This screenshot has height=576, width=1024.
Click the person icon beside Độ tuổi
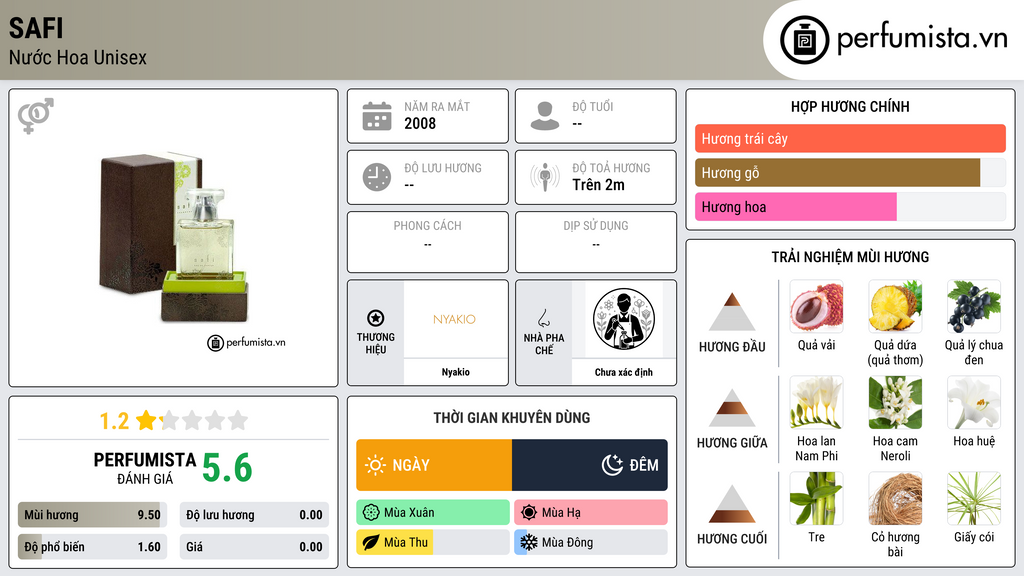tap(545, 116)
